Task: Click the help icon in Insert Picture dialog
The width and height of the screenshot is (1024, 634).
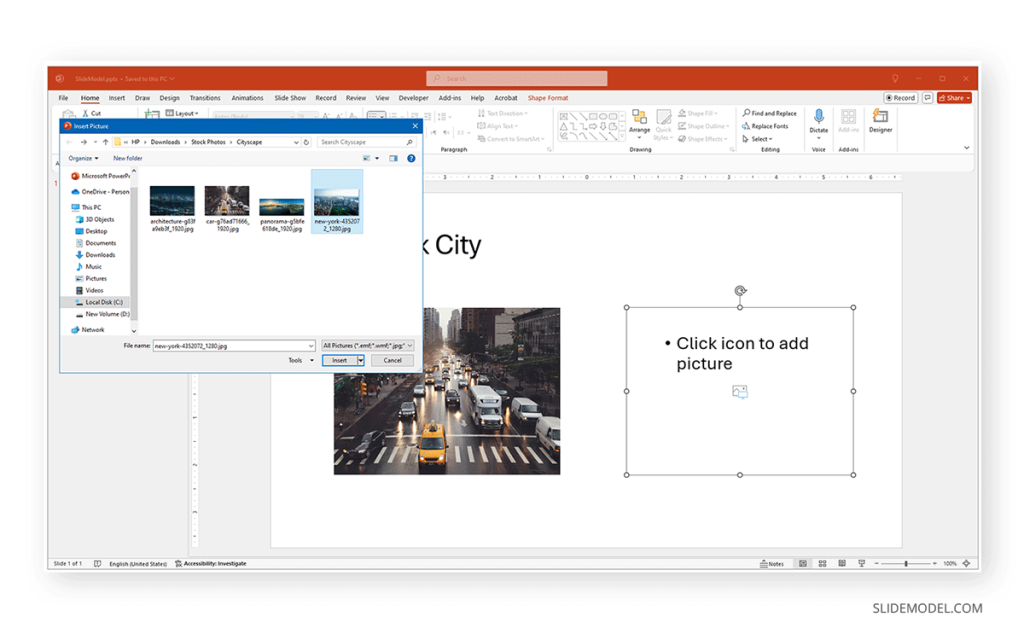Action: pos(411,158)
